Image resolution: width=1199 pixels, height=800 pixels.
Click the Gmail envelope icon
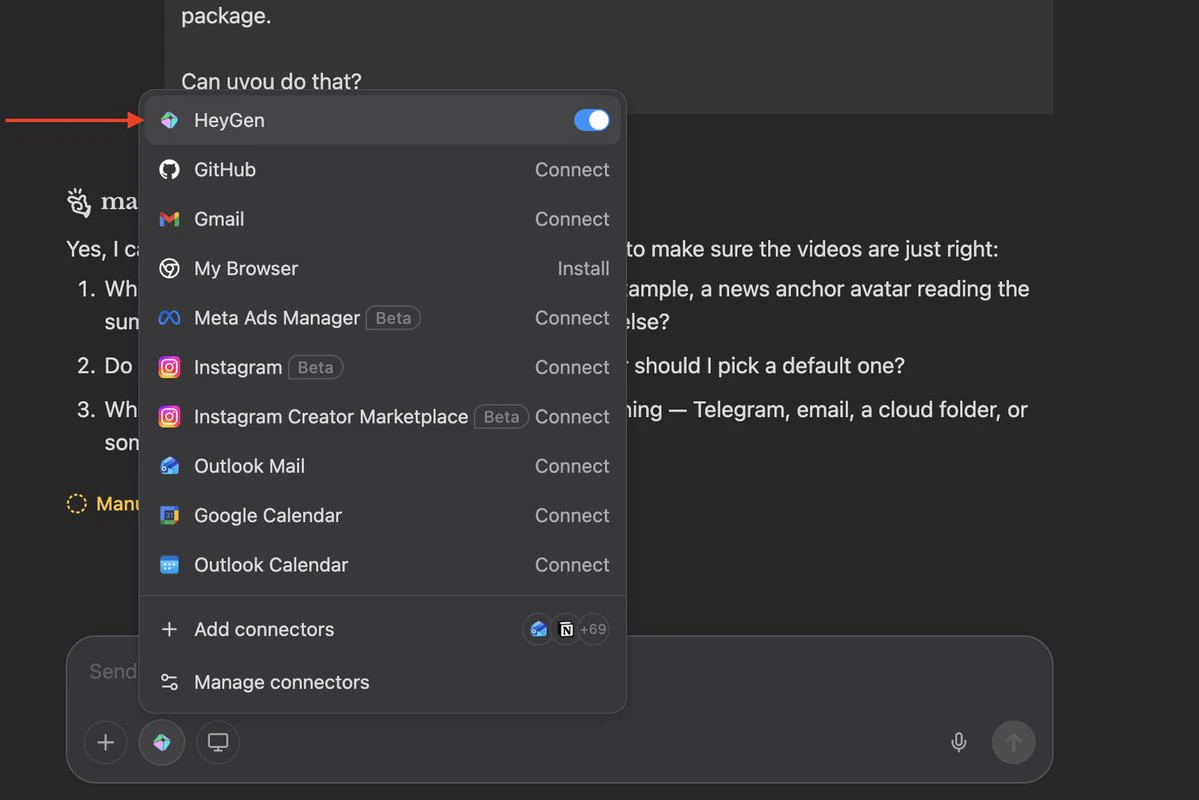[169, 220]
